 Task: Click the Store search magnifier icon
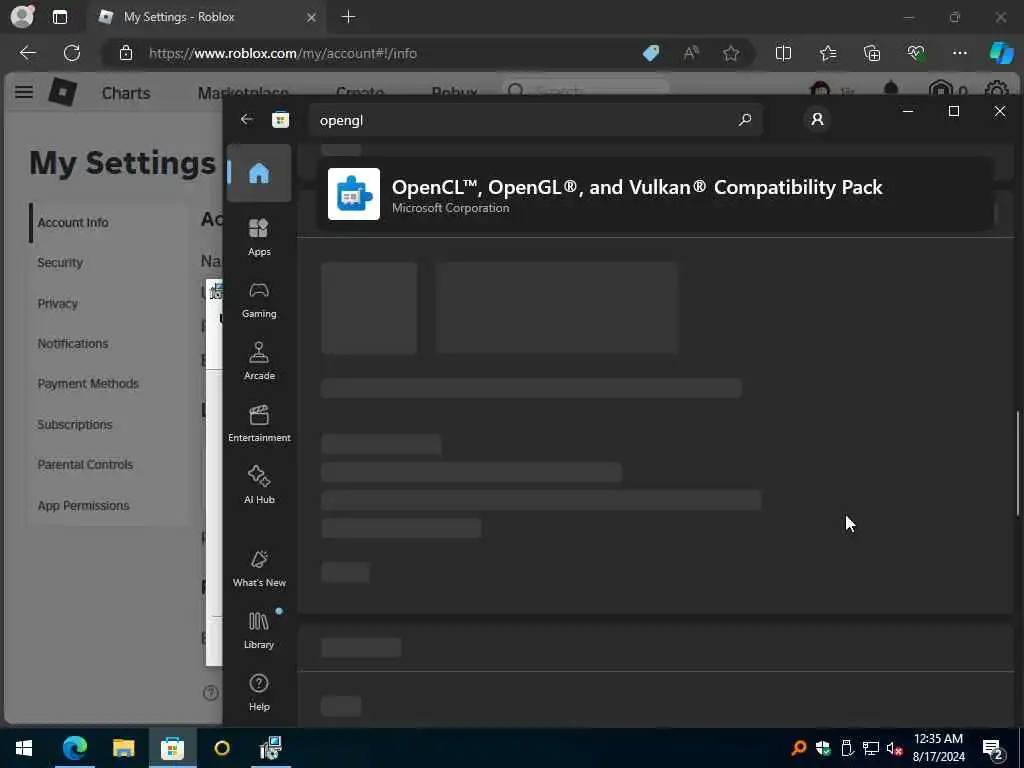(x=744, y=120)
